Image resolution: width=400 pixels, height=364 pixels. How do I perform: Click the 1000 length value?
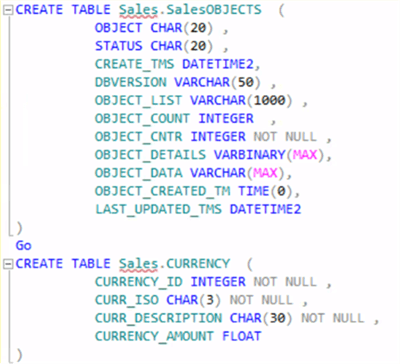270,100
